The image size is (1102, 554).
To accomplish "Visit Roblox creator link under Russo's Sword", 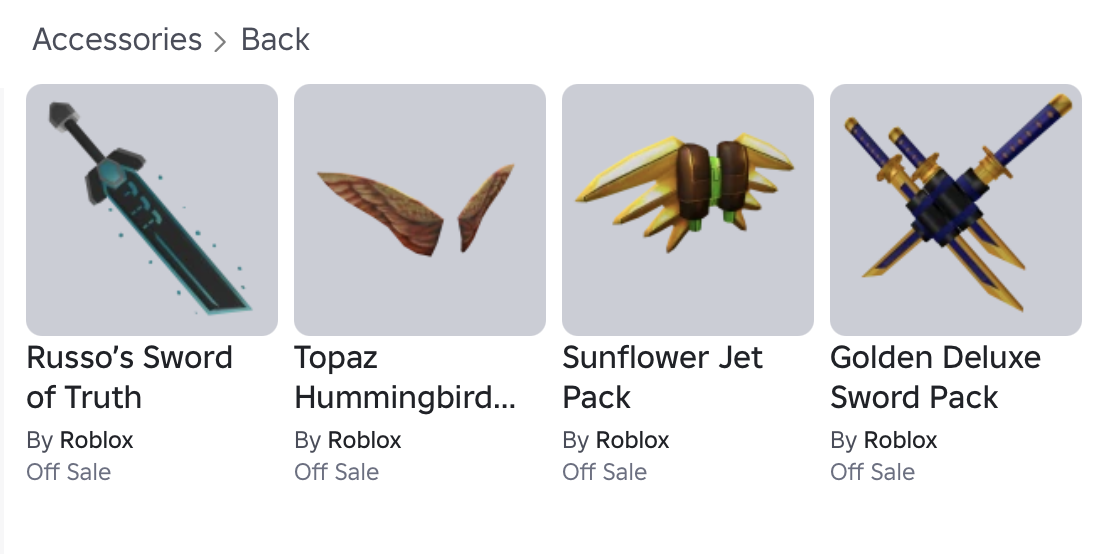I will (x=96, y=440).
